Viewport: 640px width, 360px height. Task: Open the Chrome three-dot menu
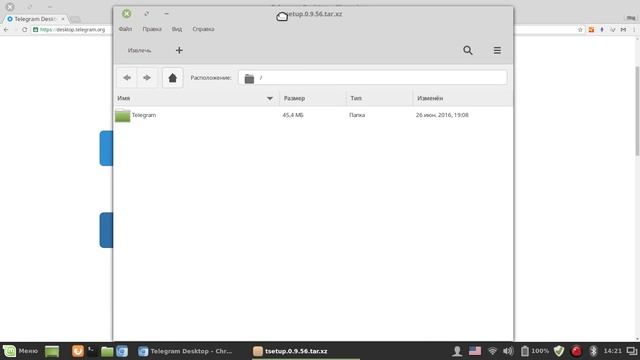[x=634, y=29]
